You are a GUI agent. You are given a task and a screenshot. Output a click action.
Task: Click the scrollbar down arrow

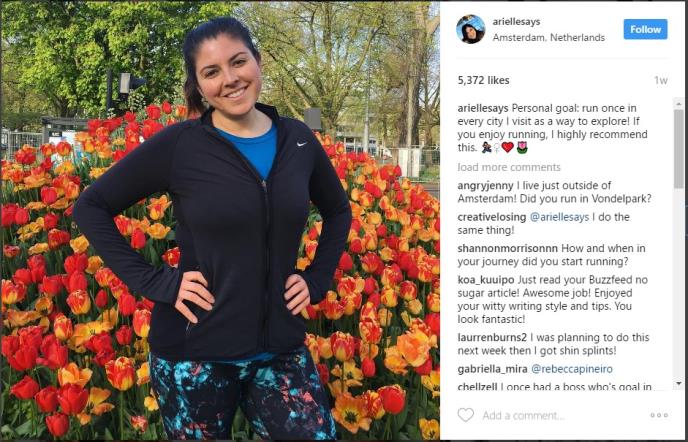tap(679, 384)
